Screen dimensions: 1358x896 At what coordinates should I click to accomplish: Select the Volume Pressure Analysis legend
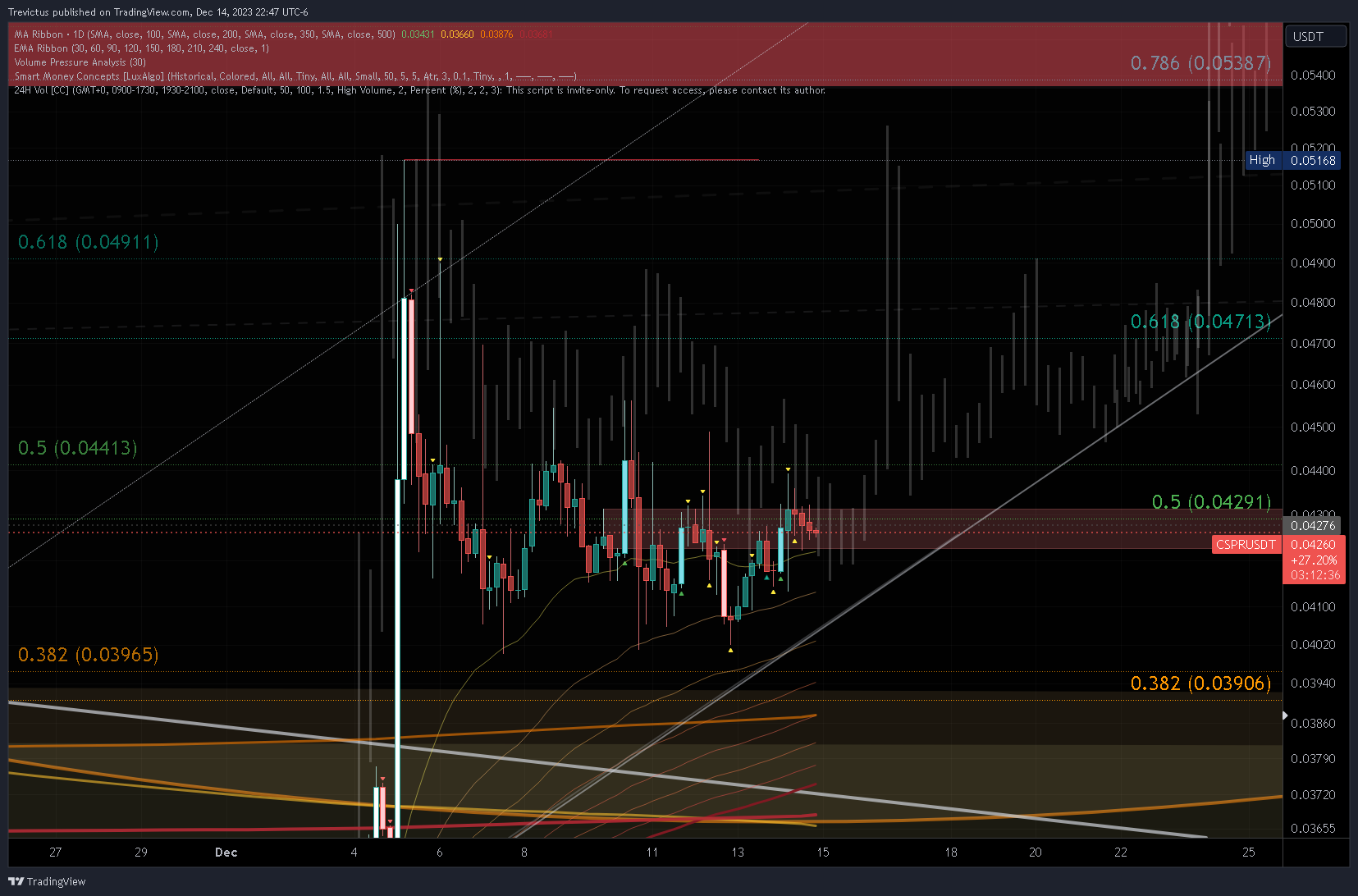[80, 62]
